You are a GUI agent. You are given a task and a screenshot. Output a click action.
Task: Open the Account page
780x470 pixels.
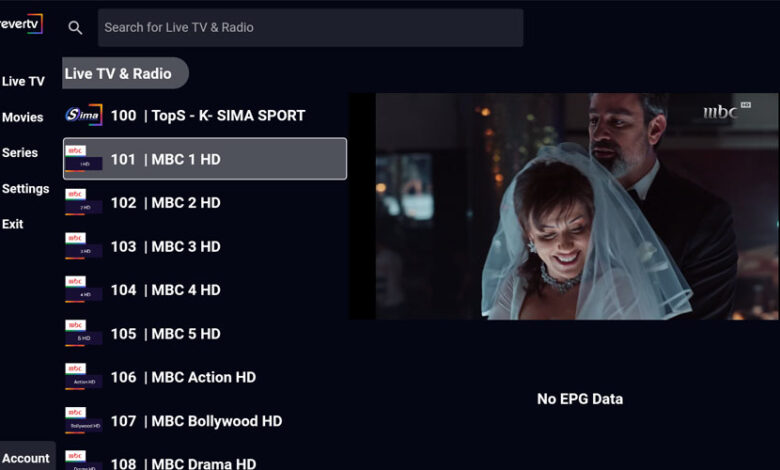tap(26, 458)
